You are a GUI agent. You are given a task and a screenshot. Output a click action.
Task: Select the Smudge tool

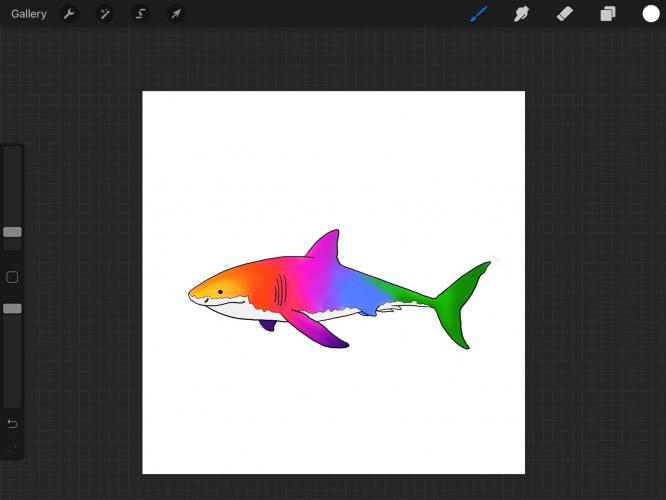(521, 14)
